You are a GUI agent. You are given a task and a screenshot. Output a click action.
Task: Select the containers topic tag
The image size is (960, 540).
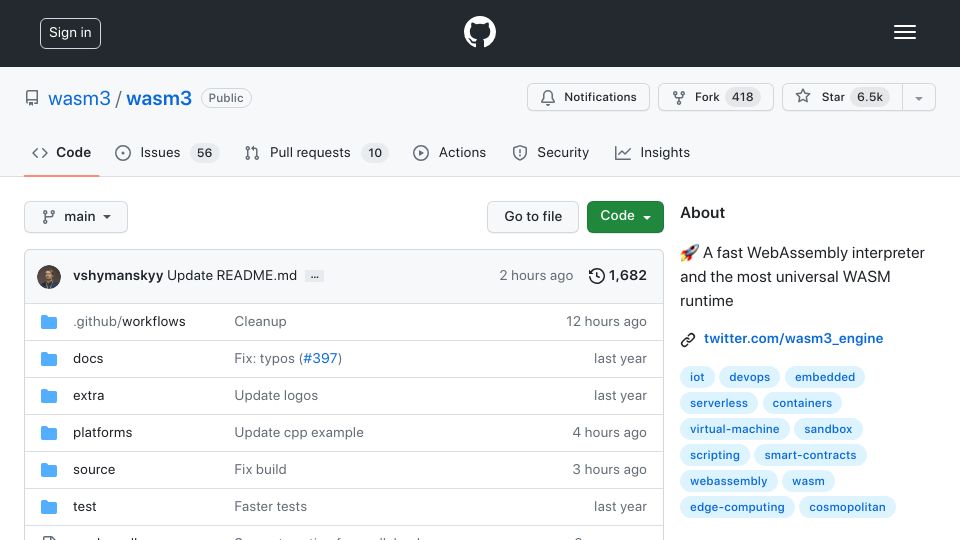(x=802, y=403)
